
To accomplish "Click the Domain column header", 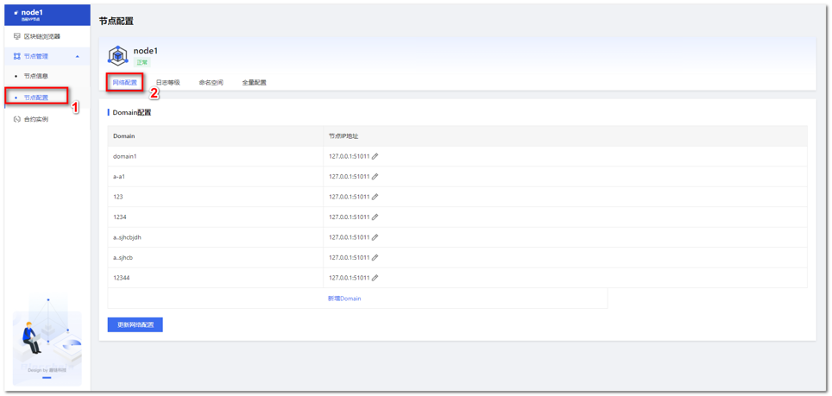I will click(x=215, y=136).
